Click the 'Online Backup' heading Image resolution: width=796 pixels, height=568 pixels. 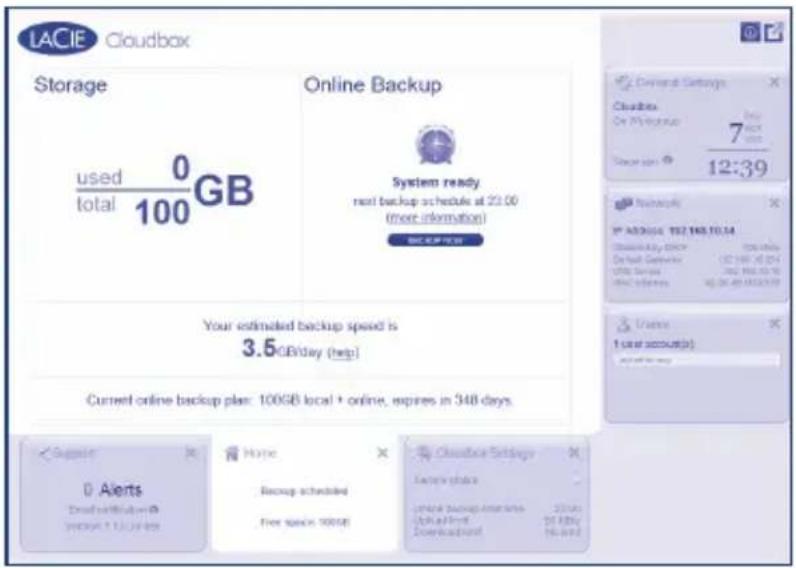point(373,85)
